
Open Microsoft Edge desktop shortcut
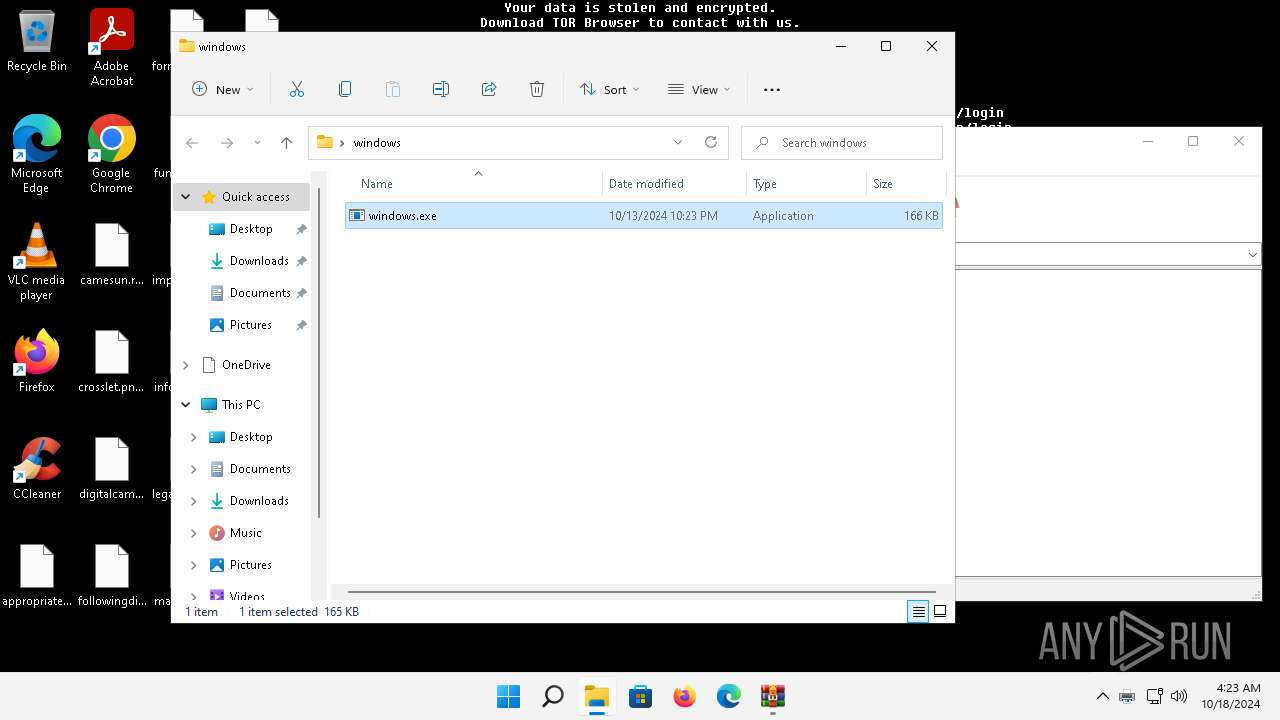click(36, 154)
